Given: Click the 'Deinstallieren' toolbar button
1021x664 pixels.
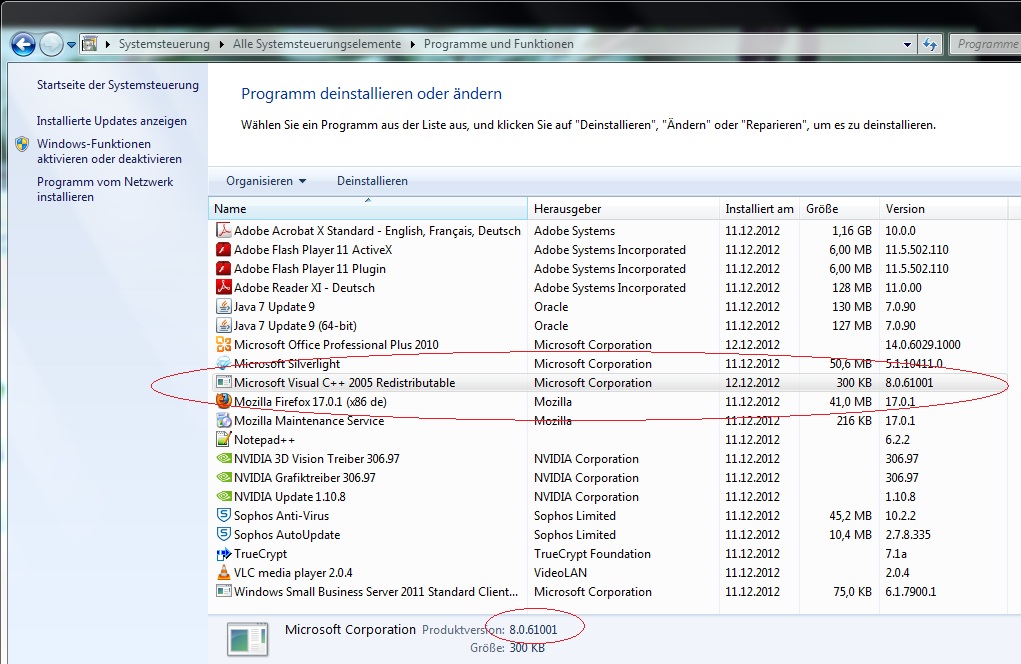Looking at the screenshot, I should click(x=372, y=181).
